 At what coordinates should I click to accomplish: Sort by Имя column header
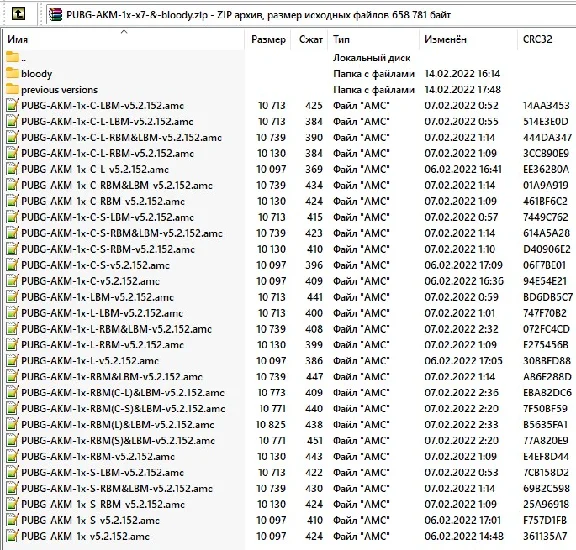point(124,39)
